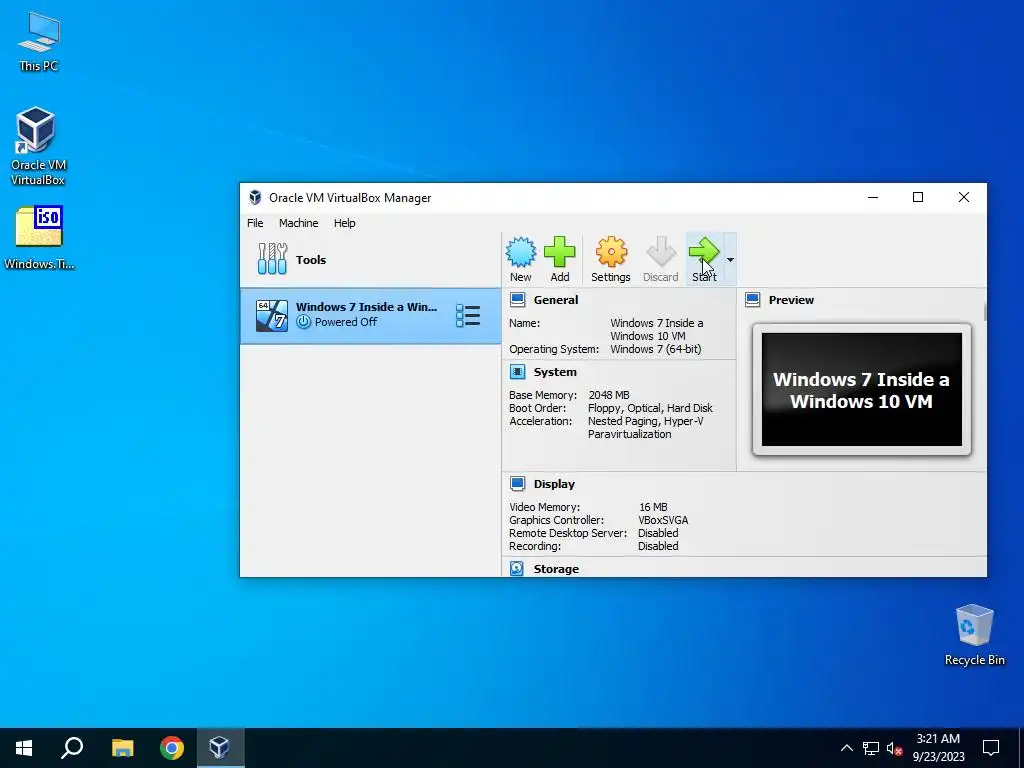Select the Tools entry in left pane
The width and height of the screenshot is (1024, 768).
tap(370, 260)
